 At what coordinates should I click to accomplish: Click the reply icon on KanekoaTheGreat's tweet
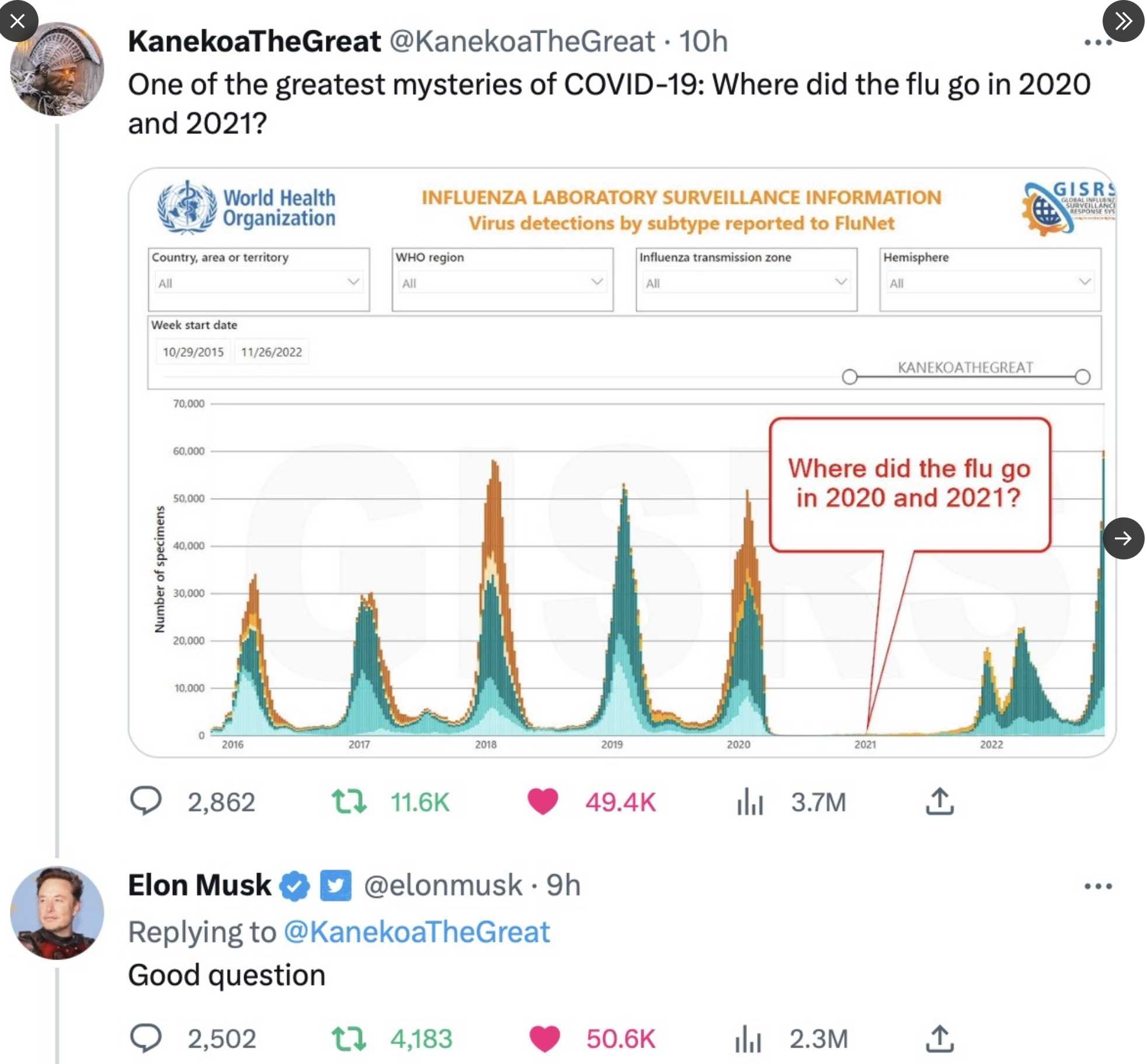[145, 801]
